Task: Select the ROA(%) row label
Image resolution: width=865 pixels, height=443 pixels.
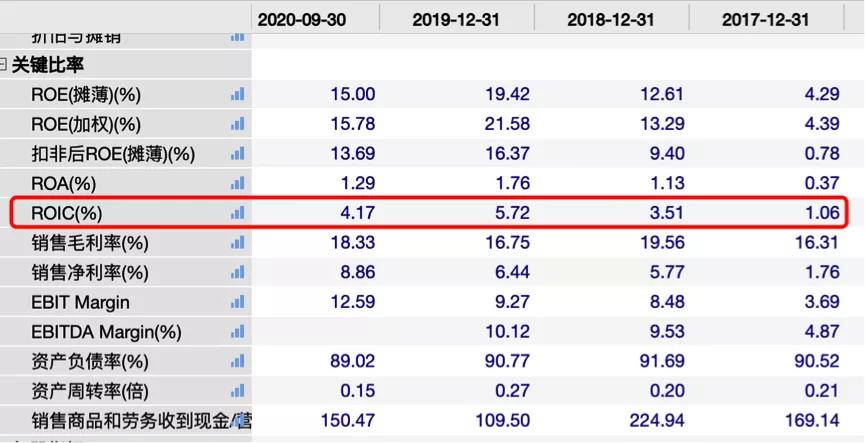Action: point(63,183)
